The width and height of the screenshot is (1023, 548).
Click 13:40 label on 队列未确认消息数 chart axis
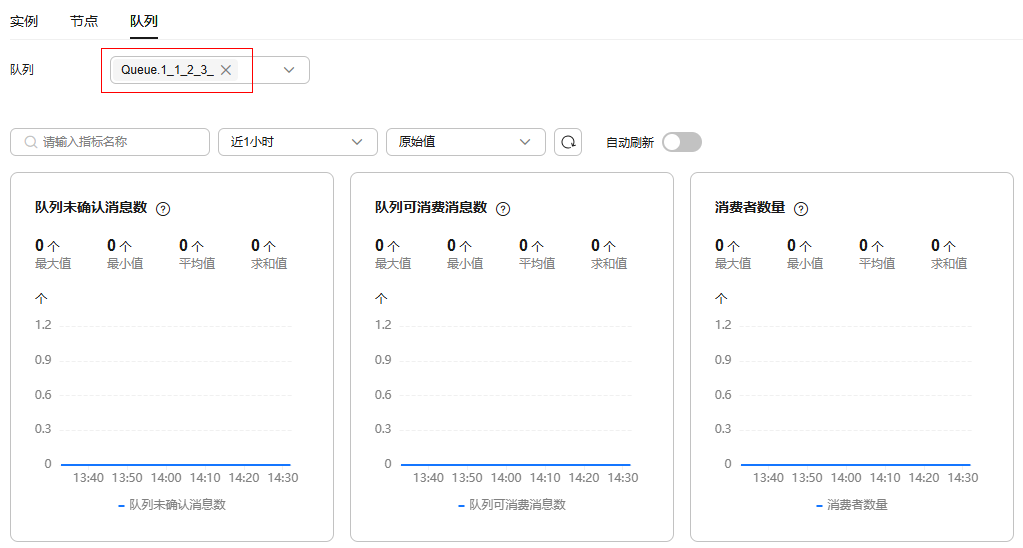(88, 478)
